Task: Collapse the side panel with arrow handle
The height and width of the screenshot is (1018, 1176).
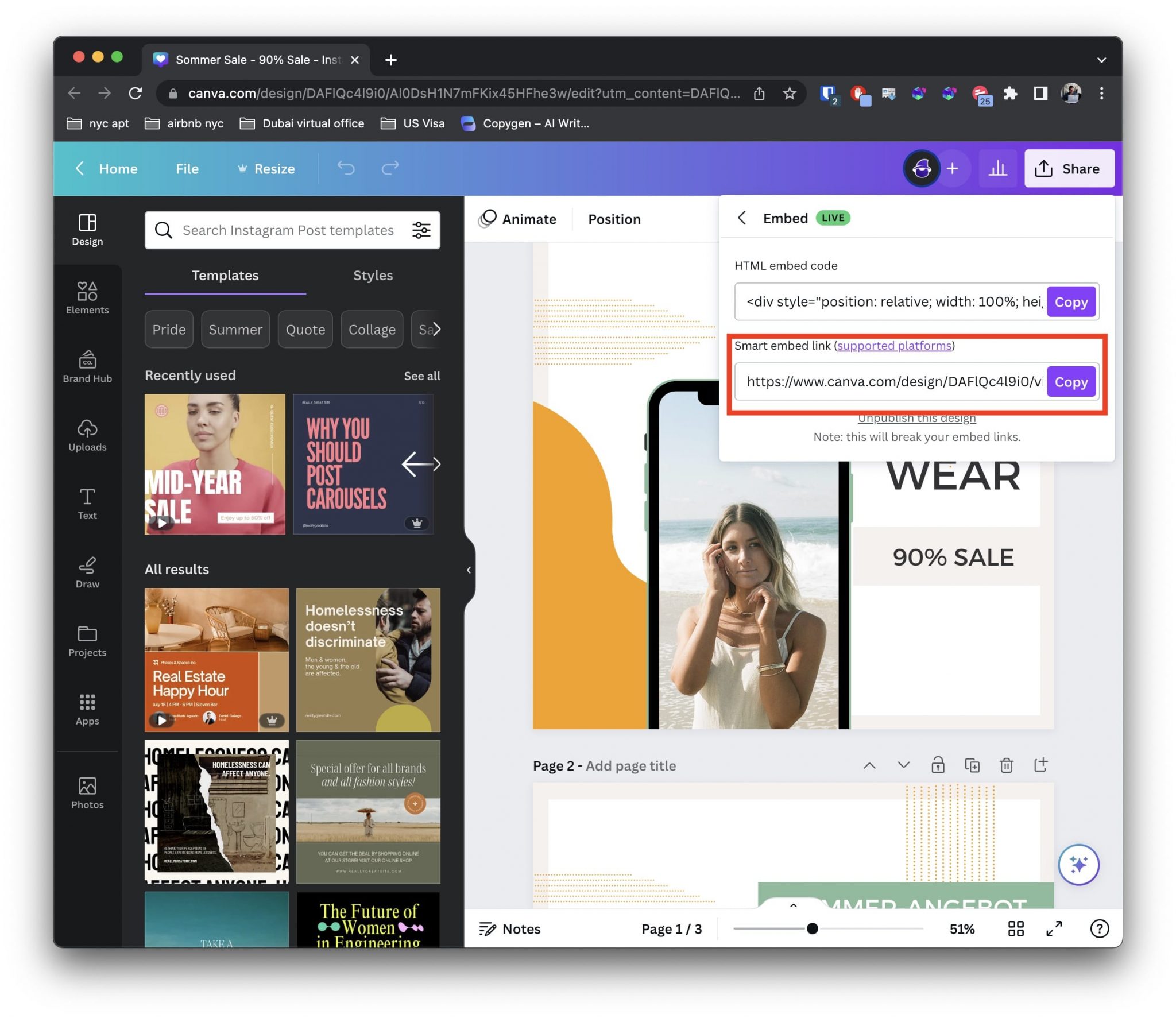Action: (469, 570)
